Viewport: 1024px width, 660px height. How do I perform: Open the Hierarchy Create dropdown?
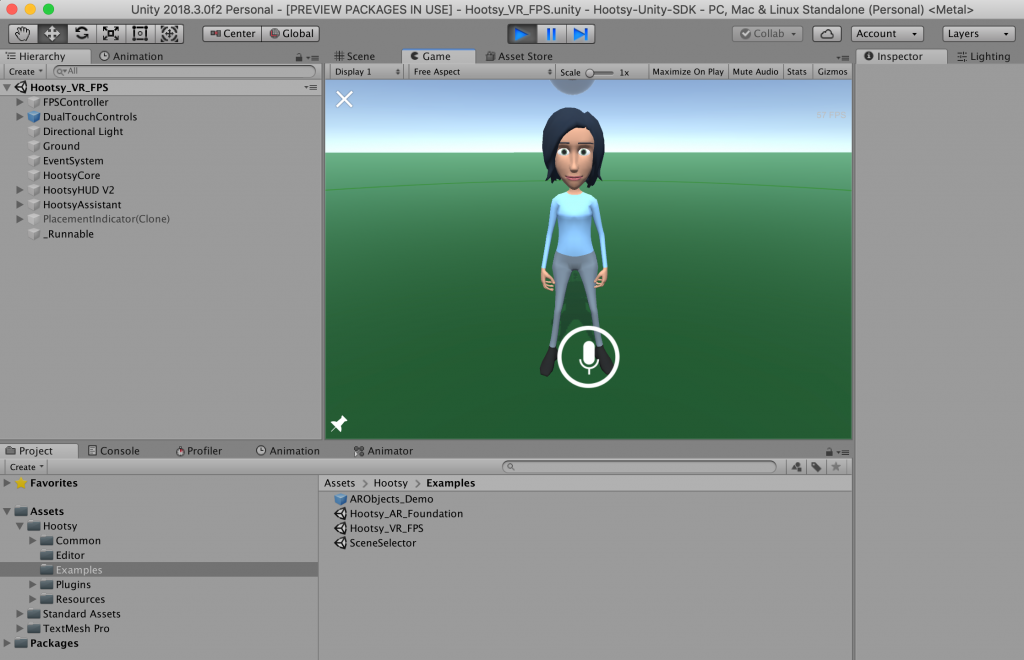(x=25, y=72)
